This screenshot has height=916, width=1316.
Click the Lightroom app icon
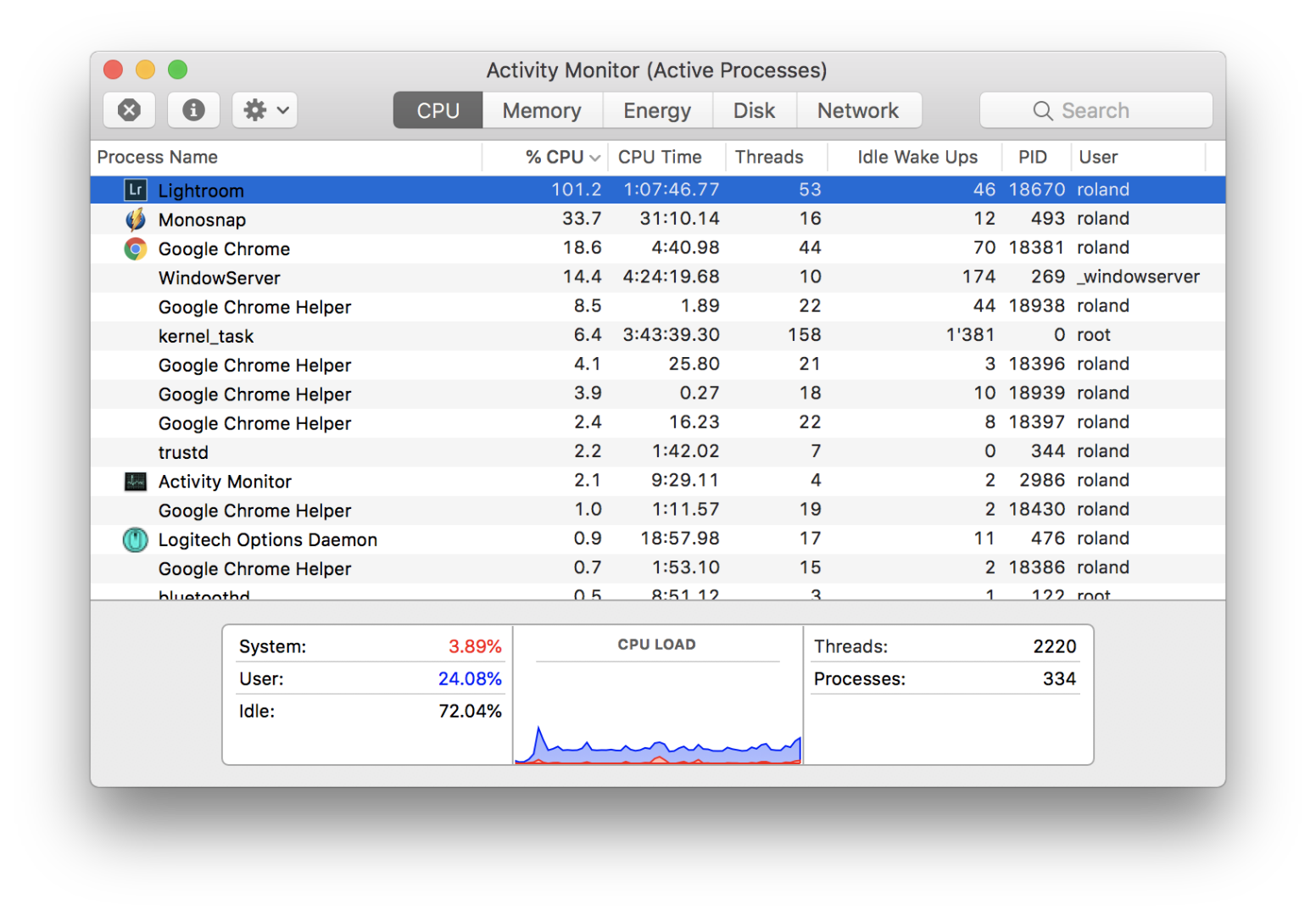[136, 190]
